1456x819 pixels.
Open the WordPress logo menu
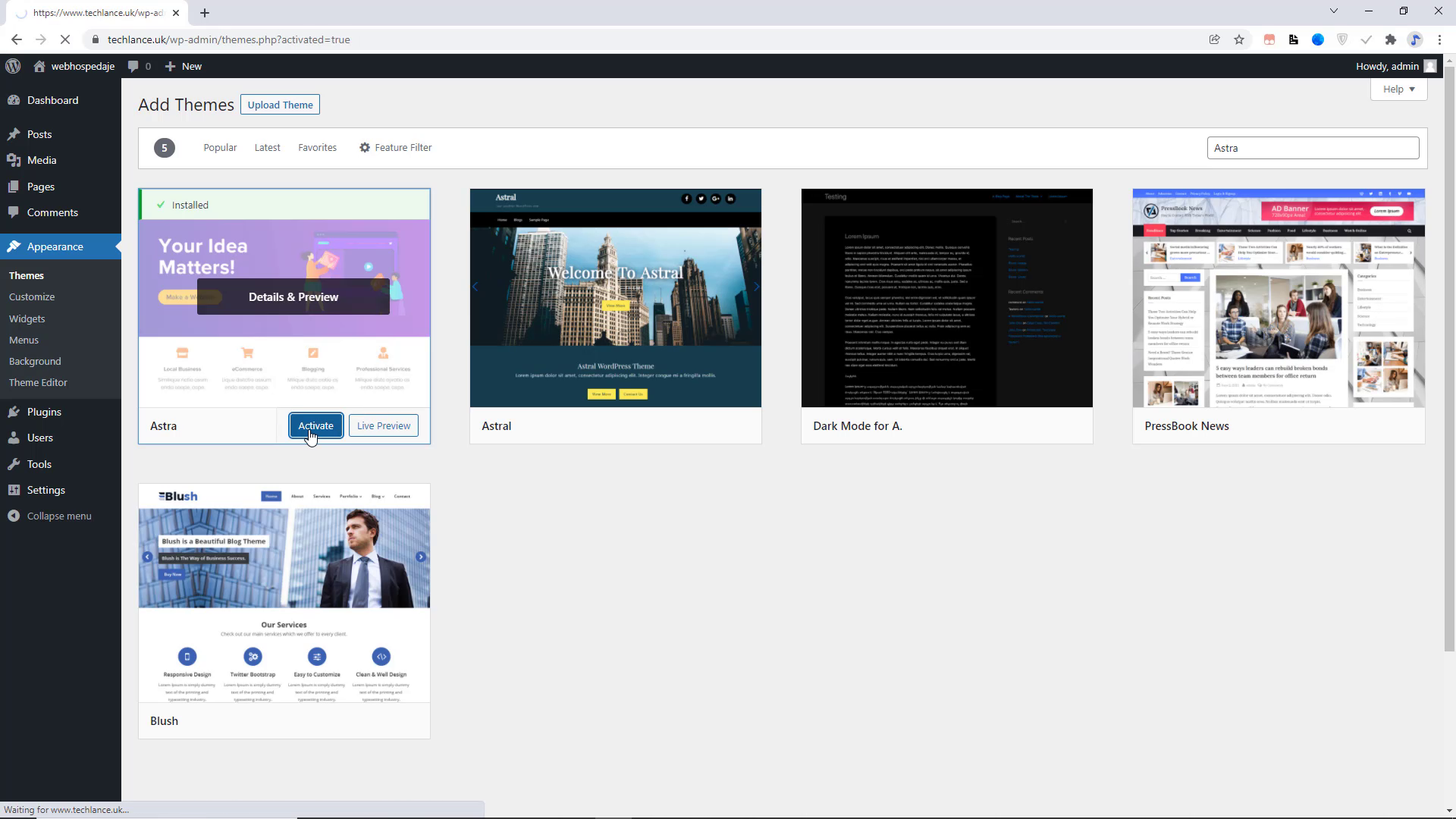click(13, 66)
